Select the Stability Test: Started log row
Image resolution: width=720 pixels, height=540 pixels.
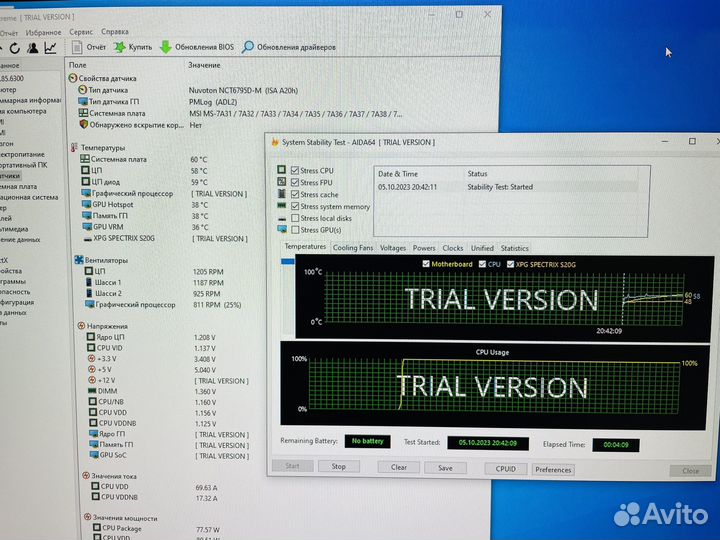click(x=506, y=187)
